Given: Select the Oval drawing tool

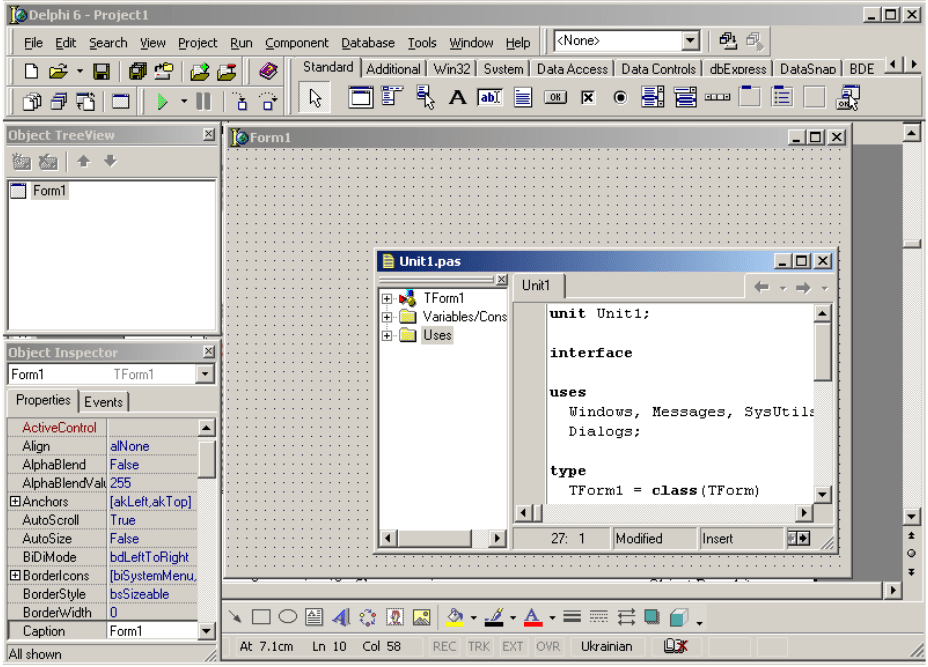Looking at the screenshot, I should pos(288,617).
